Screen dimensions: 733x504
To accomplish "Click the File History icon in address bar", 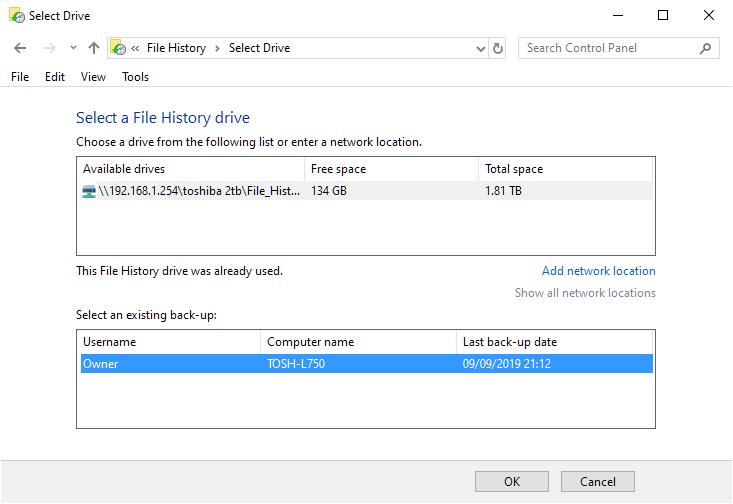I will tap(118, 48).
